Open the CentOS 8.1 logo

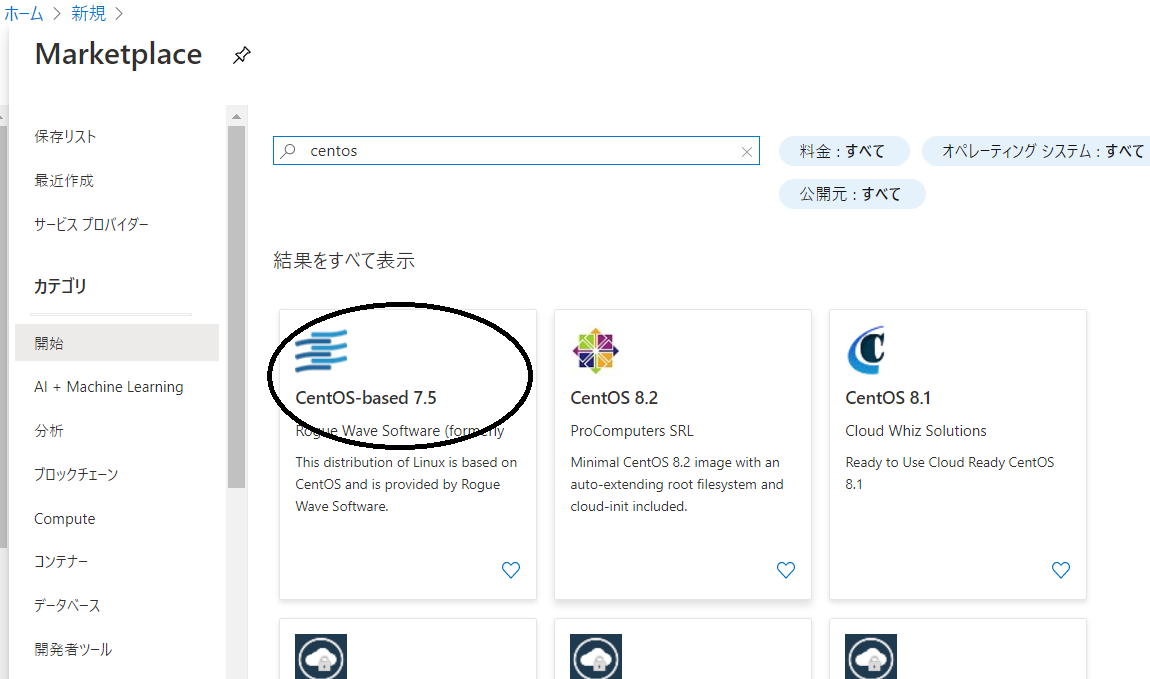pos(867,350)
